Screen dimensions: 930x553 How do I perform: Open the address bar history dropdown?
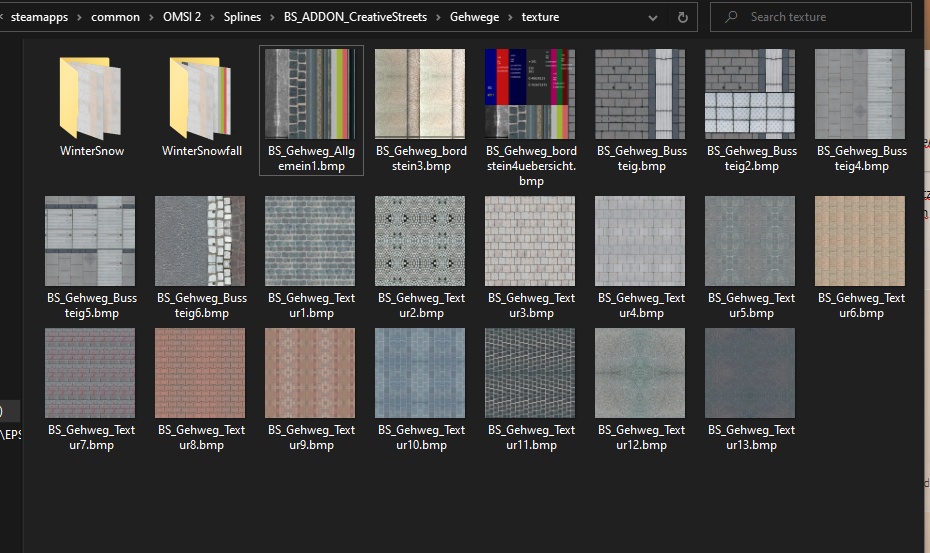tap(654, 17)
